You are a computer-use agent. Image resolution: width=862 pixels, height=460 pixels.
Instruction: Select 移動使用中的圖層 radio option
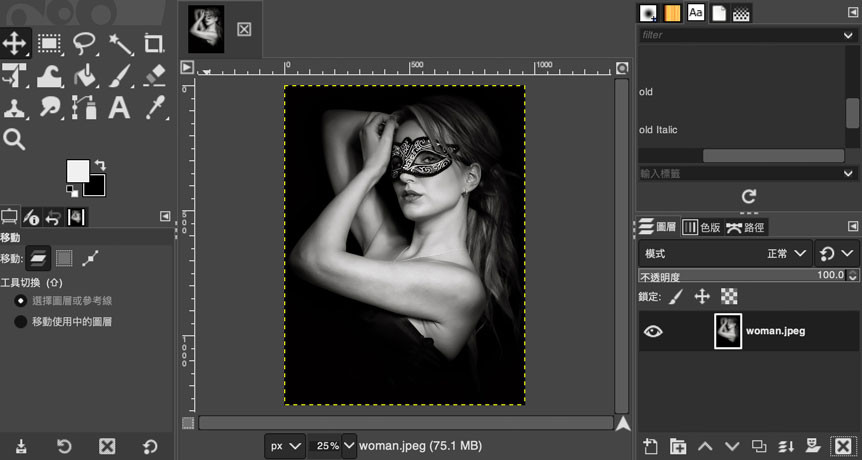pos(21,322)
